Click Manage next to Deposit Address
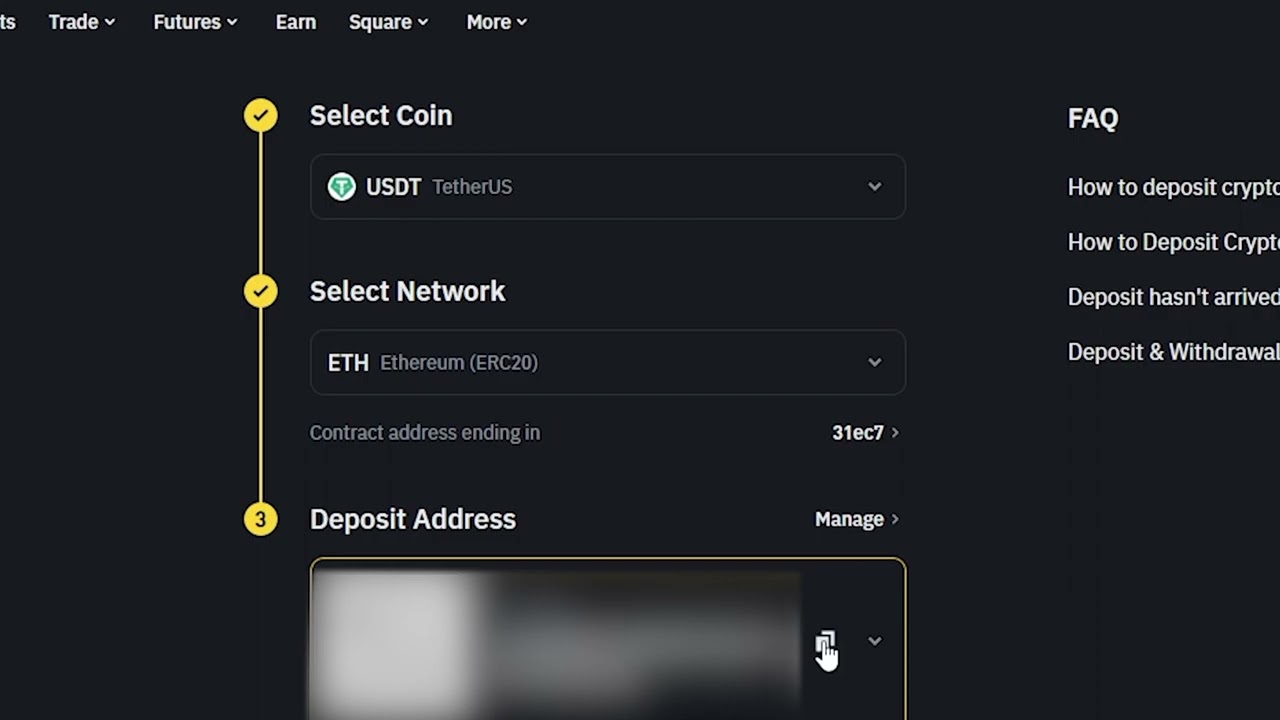1280x720 pixels. (x=856, y=519)
